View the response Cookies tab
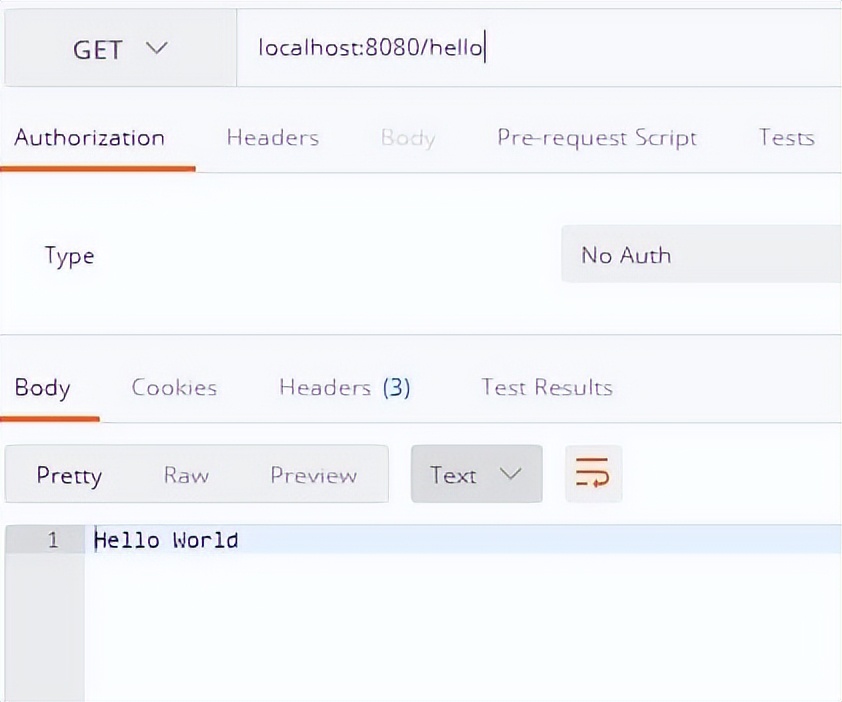The width and height of the screenshot is (842, 702). coord(174,388)
